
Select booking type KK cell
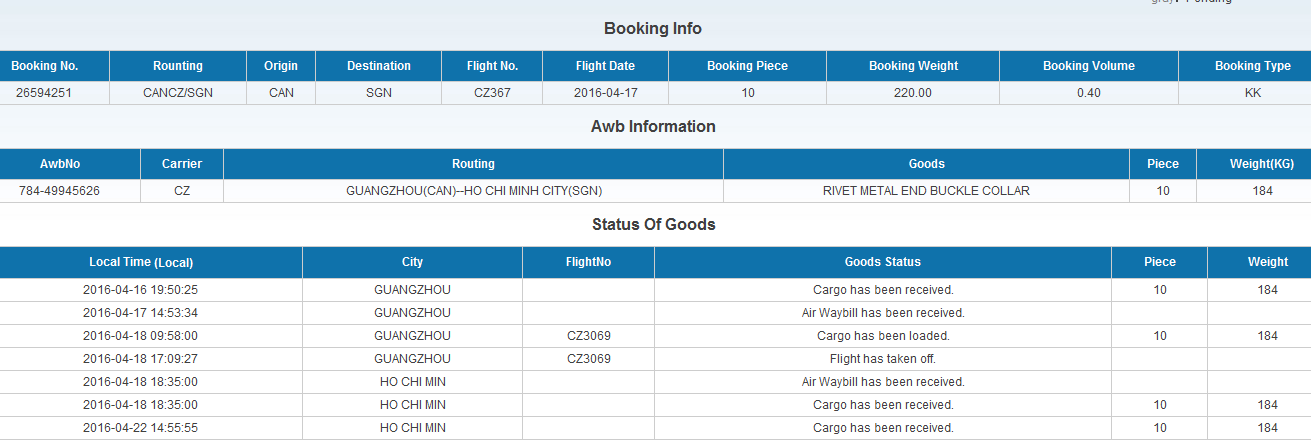[1252, 92]
